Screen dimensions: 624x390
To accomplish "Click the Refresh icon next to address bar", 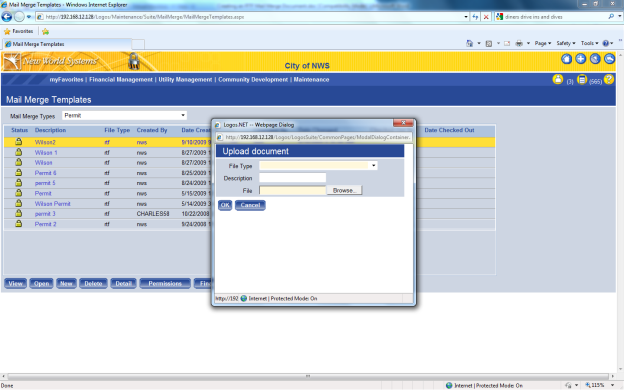I will 475,17.
